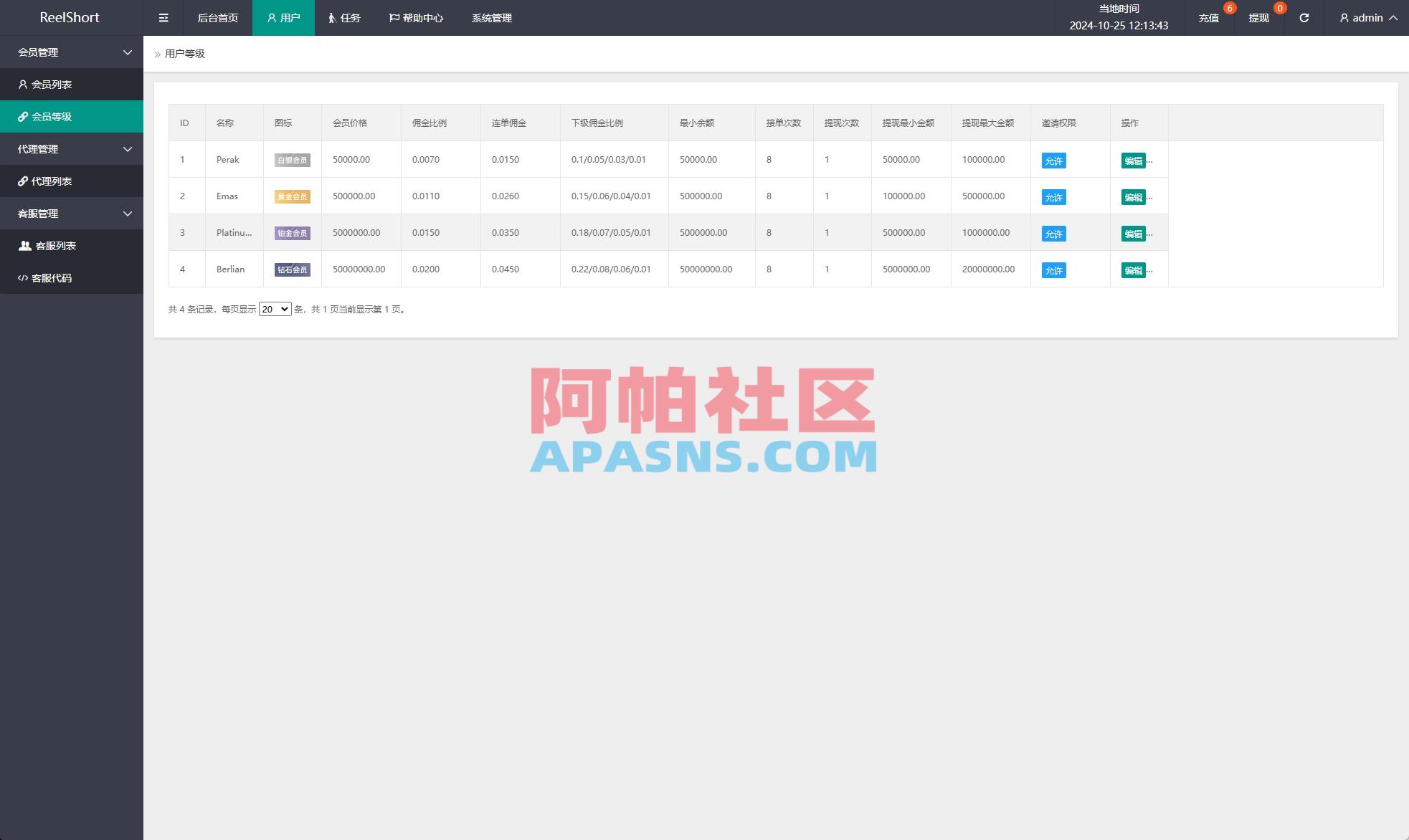Screen dimensions: 1409x840
Task: Open the 后台首页 menu item
Action: [217, 18]
